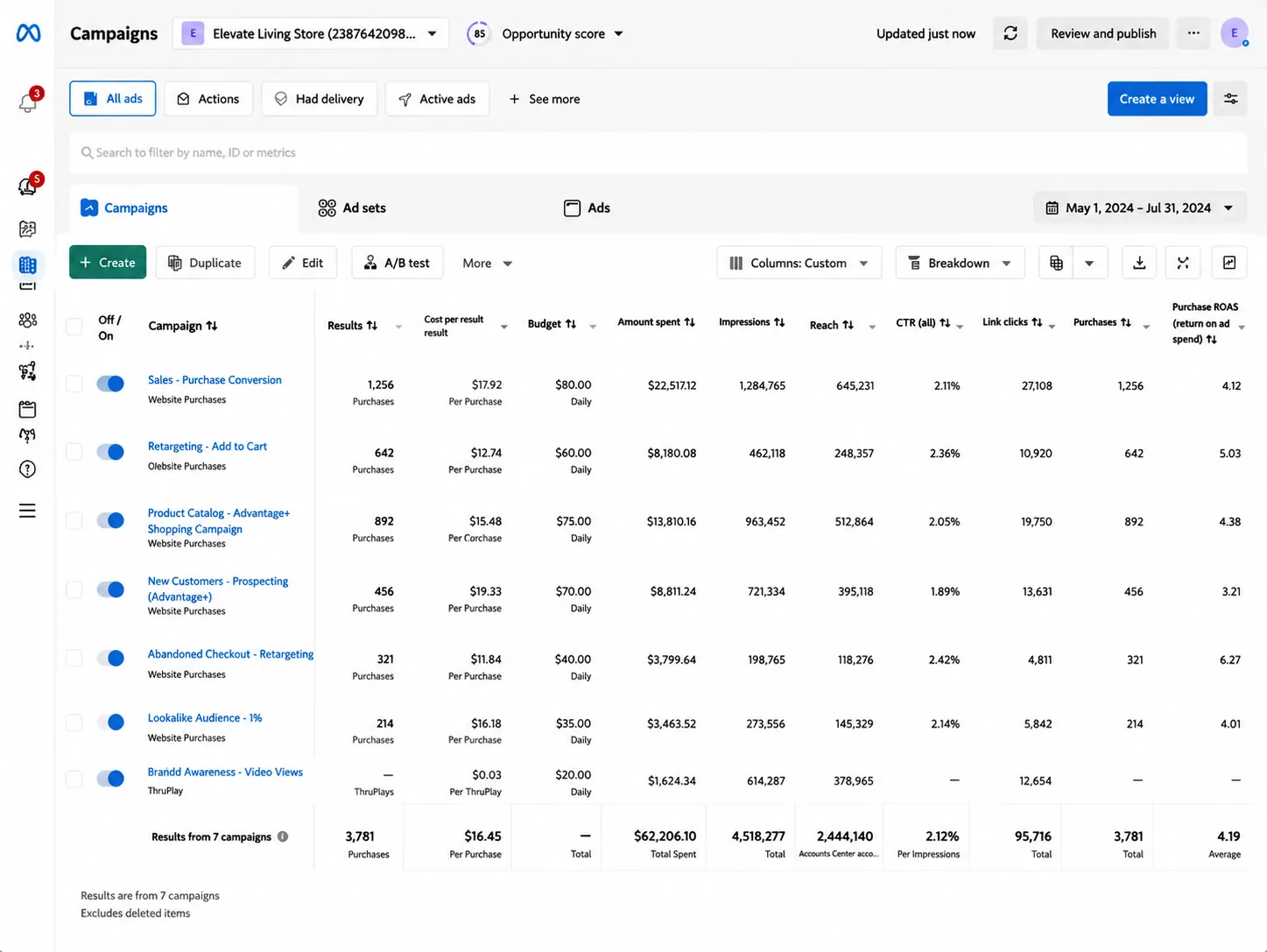Select checkbox for Brand Awareness - Video Views row

pos(74,779)
